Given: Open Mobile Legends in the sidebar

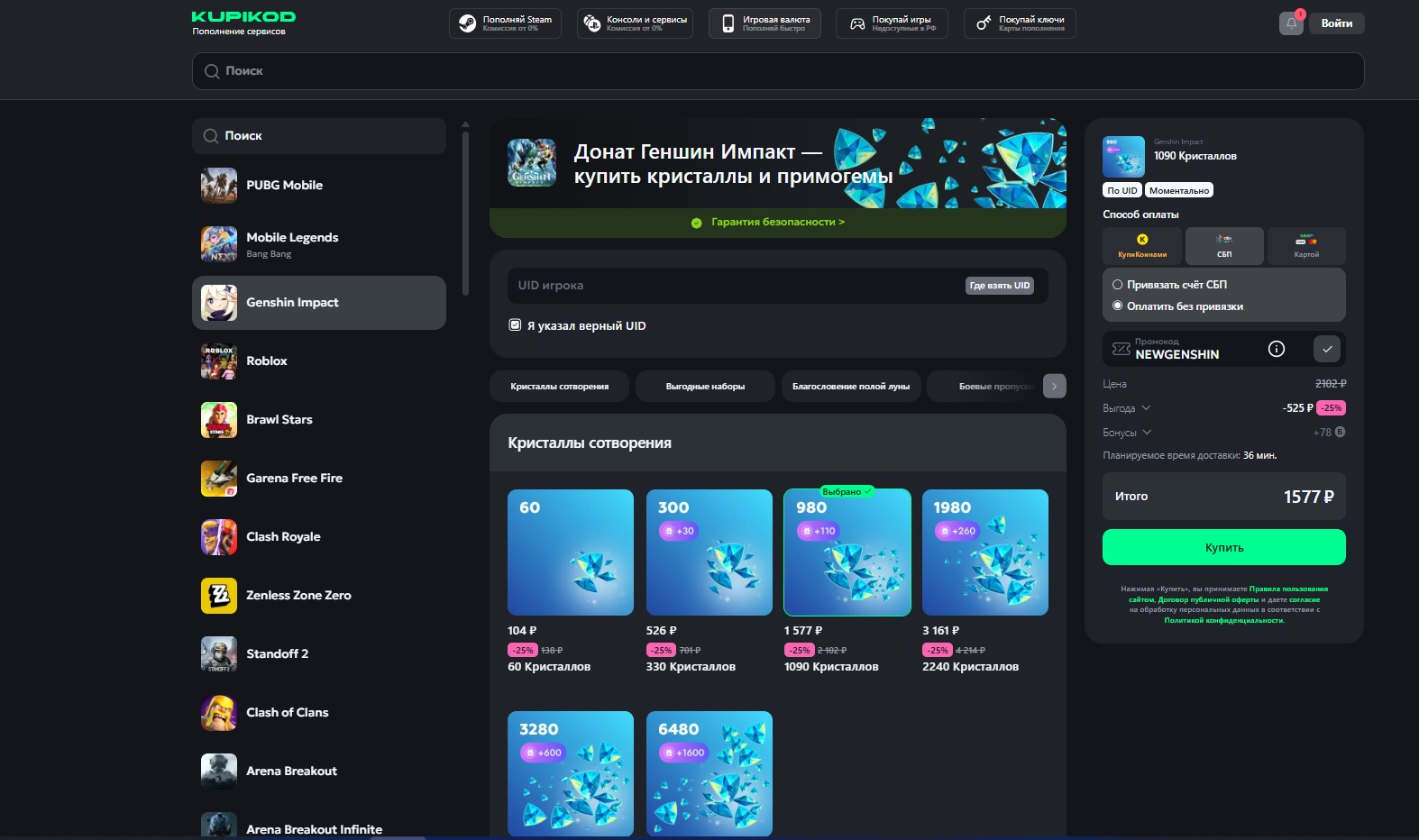Looking at the screenshot, I should (x=319, y=244).
